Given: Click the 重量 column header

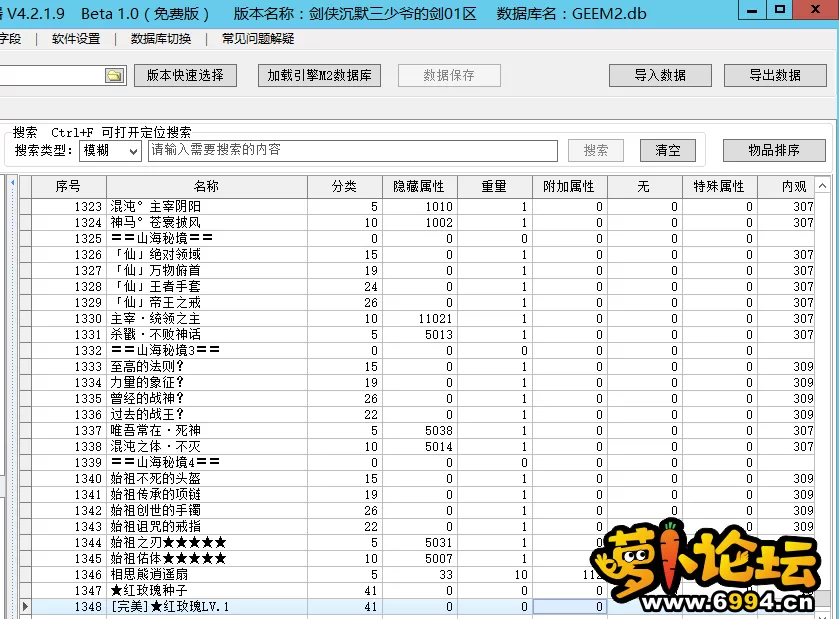Looking at the screenshot, I should click(x=494, y=186).
